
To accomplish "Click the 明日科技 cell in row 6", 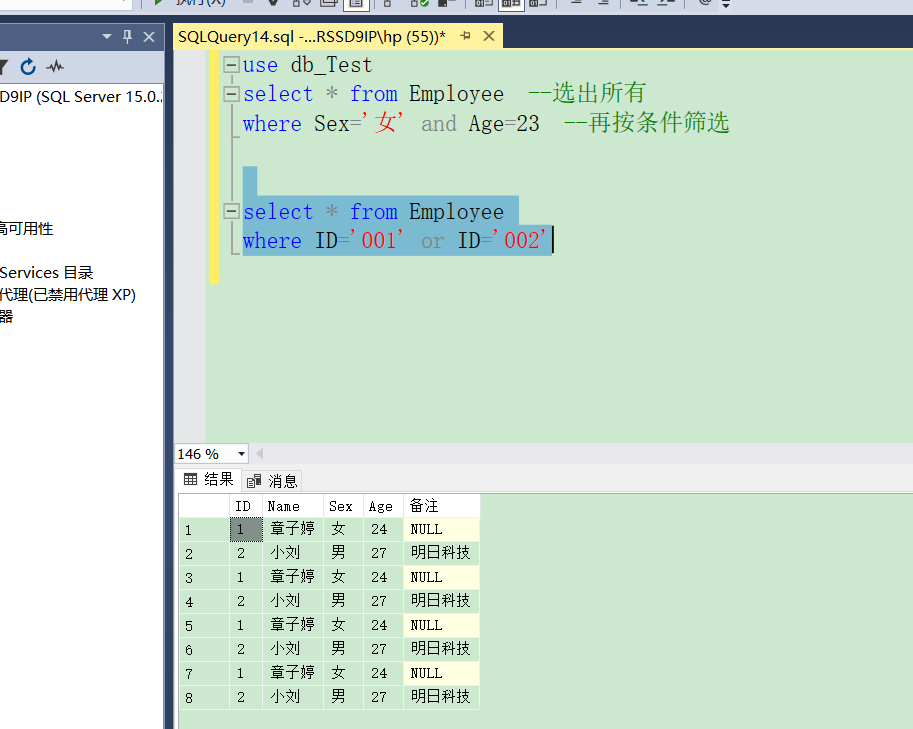I will pos(442,649).
